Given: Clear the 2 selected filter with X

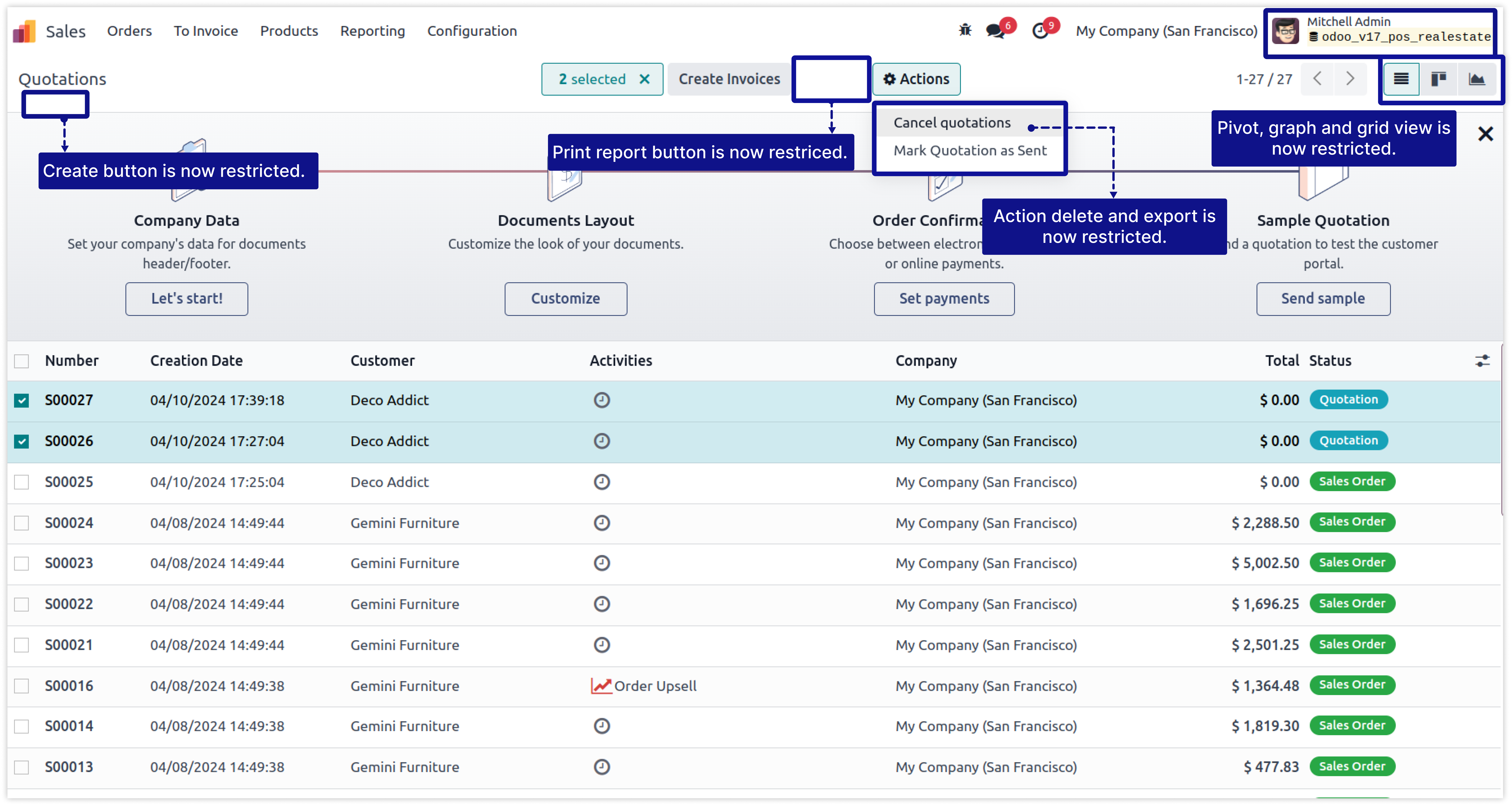Looking at the screenshot, I should 644,79.
